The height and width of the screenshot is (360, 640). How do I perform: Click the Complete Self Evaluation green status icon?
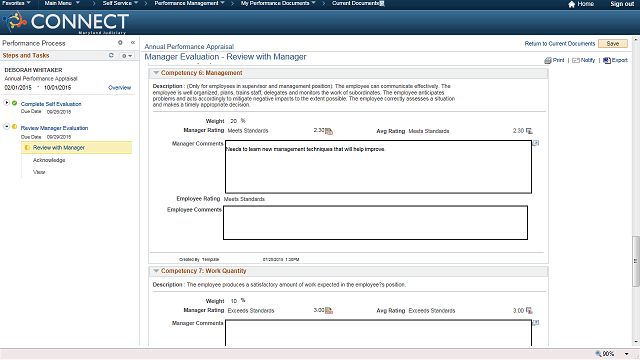[15, 103]
